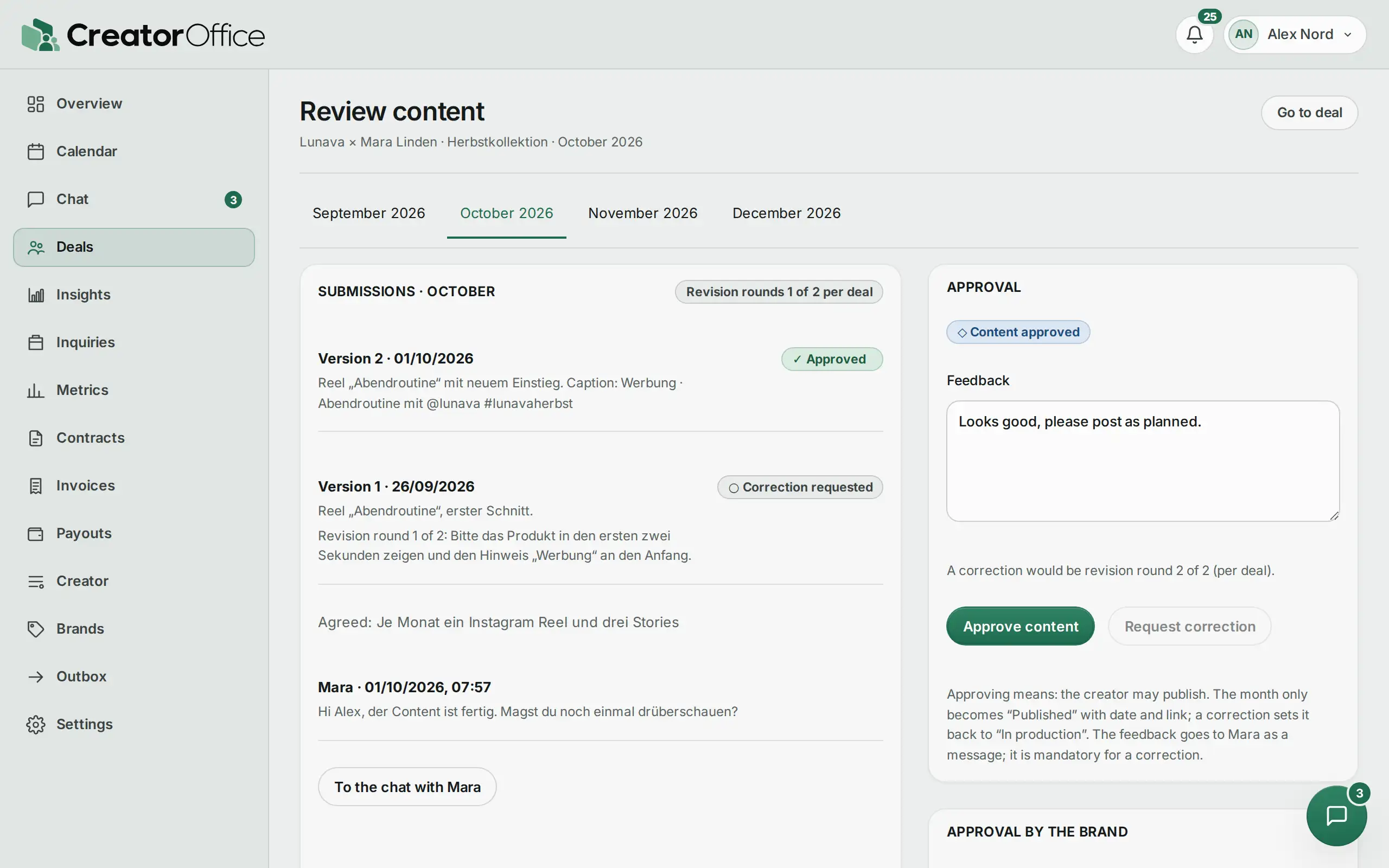Click the Overview grid icon
The width and height of the screenshot is (1389, 868).
pos(36,104)
